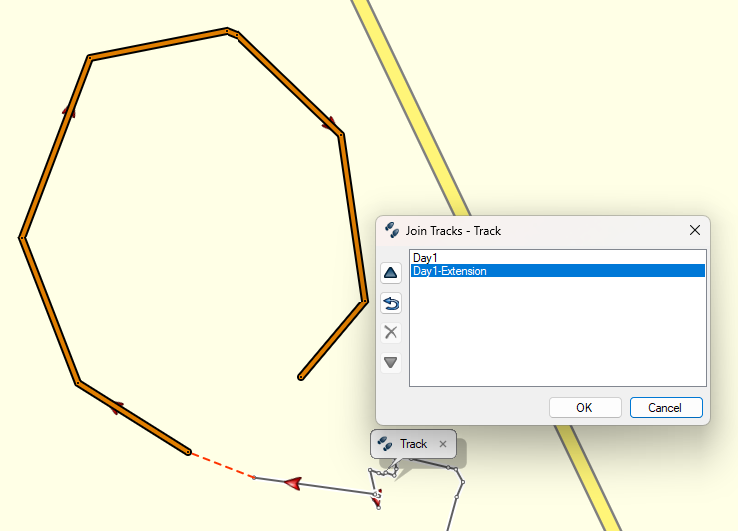The width and height of the screenshot is (738, 531).
Task: Click the end point of the dashed orange connection line
Action: pos(254,478)
